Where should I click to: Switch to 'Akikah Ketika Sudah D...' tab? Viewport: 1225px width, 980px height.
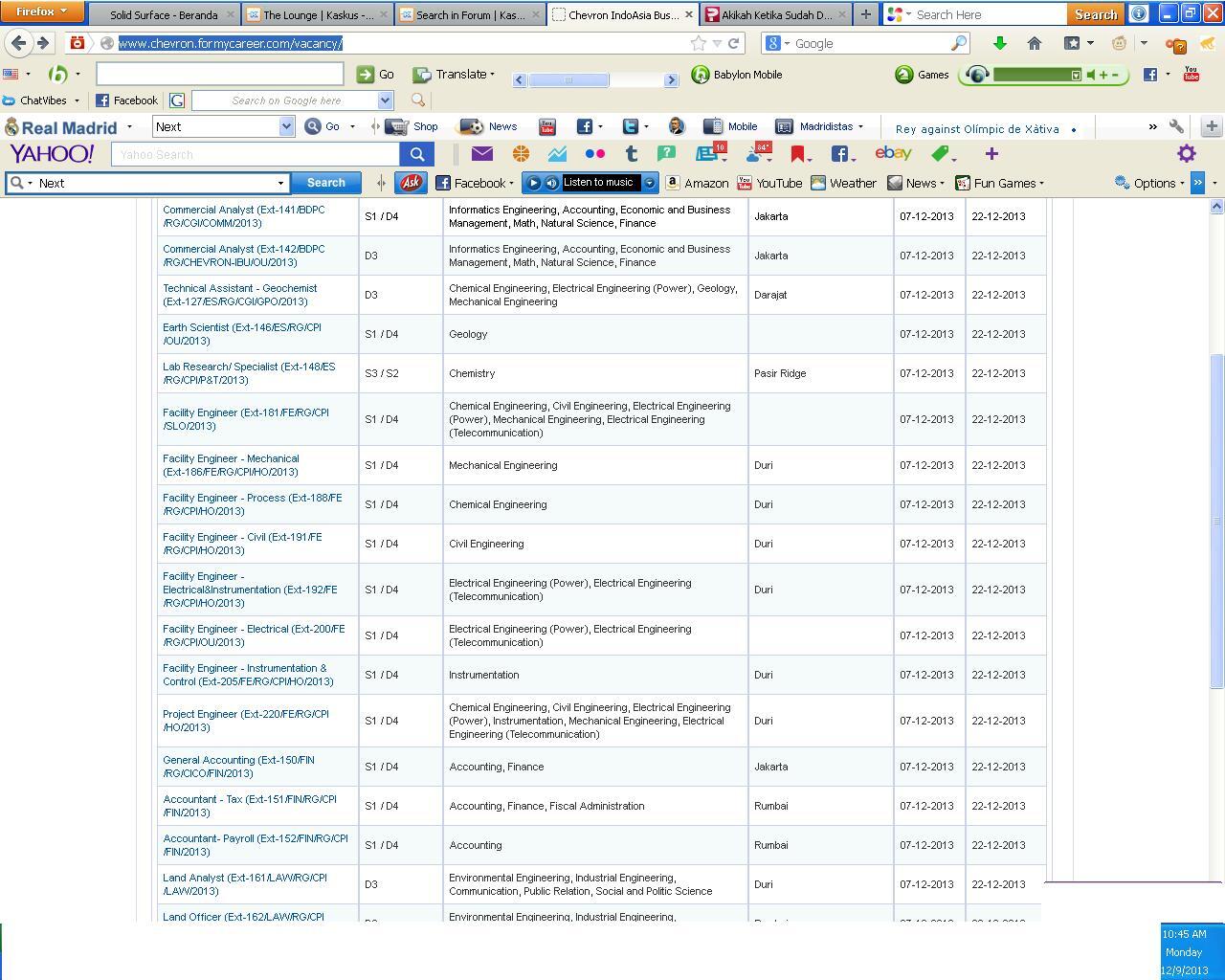click(776, 14)
